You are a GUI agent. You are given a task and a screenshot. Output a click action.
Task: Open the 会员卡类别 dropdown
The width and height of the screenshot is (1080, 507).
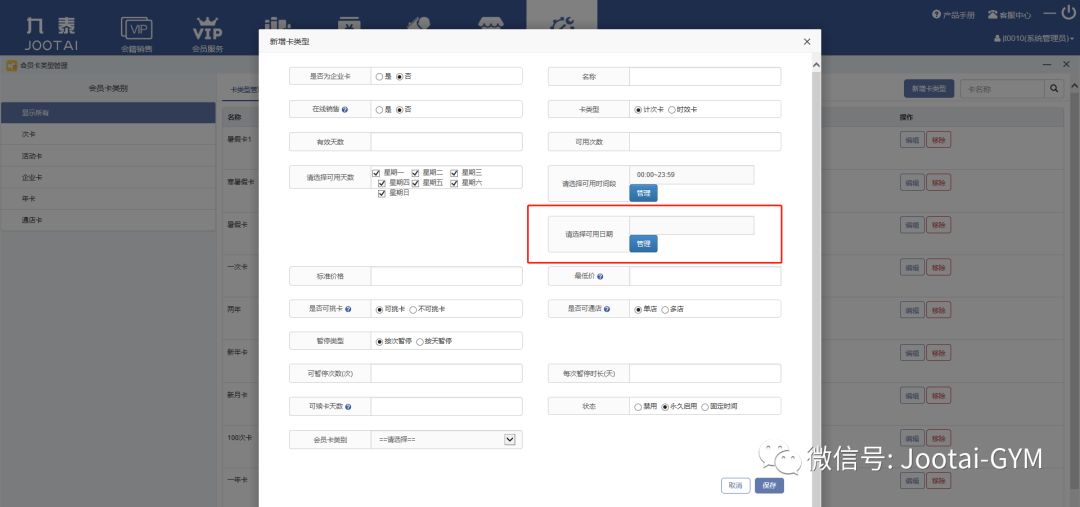[x=446, y=439]
